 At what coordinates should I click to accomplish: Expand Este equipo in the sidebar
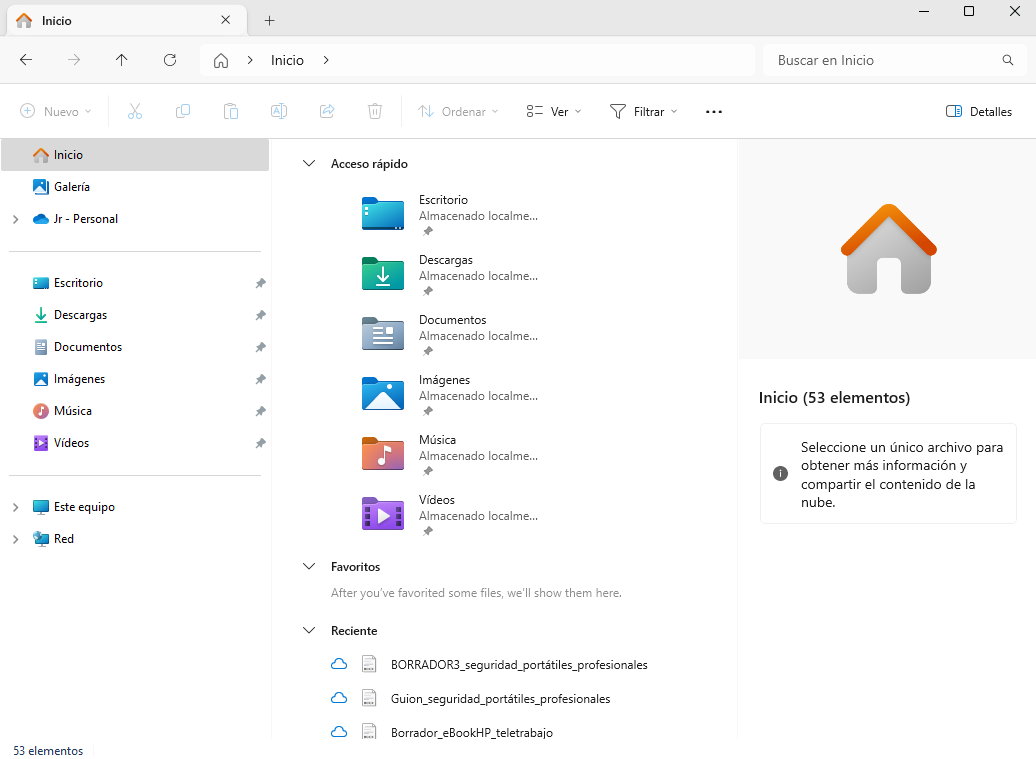coord(15,507)
